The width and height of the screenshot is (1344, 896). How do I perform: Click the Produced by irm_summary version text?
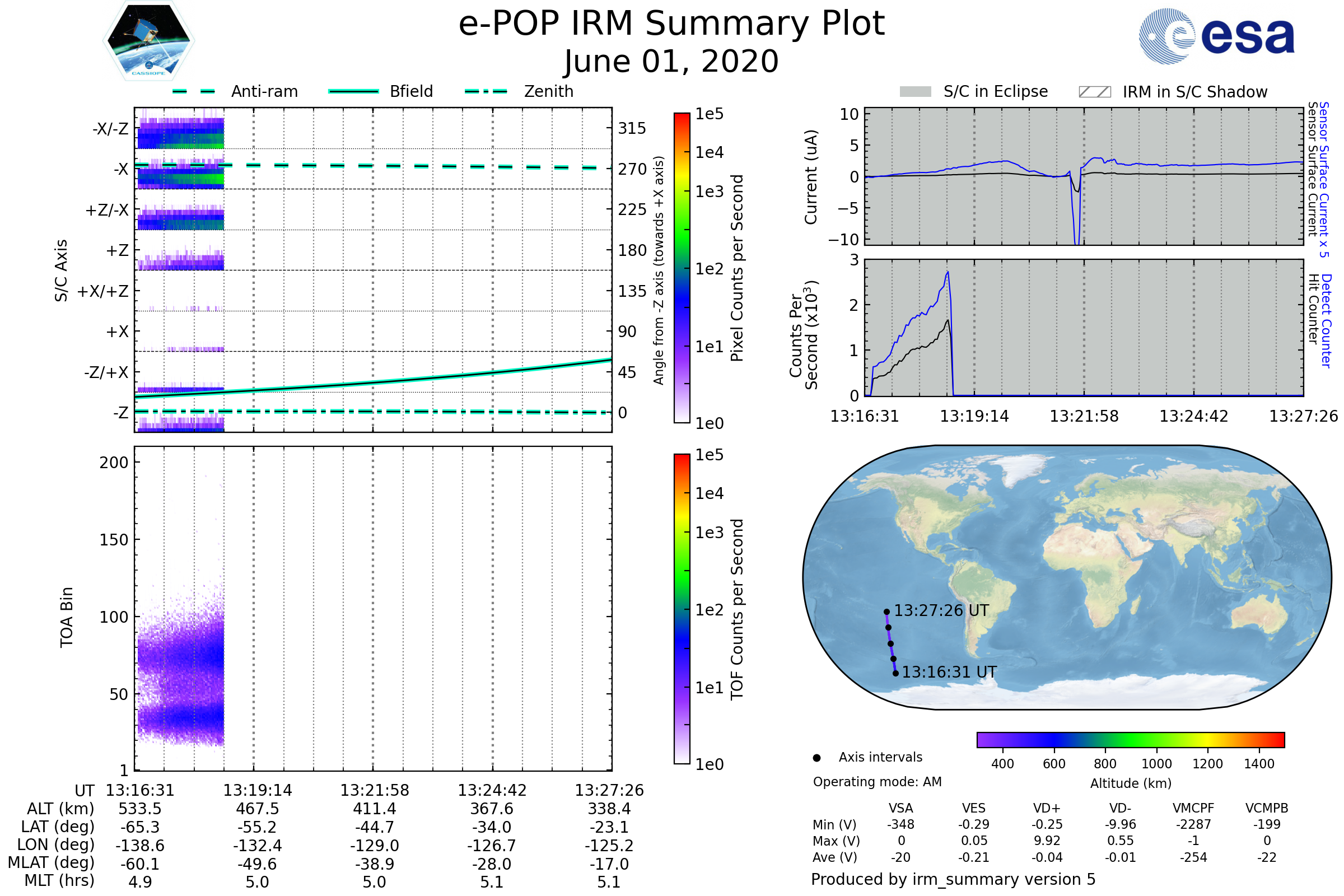953,879
